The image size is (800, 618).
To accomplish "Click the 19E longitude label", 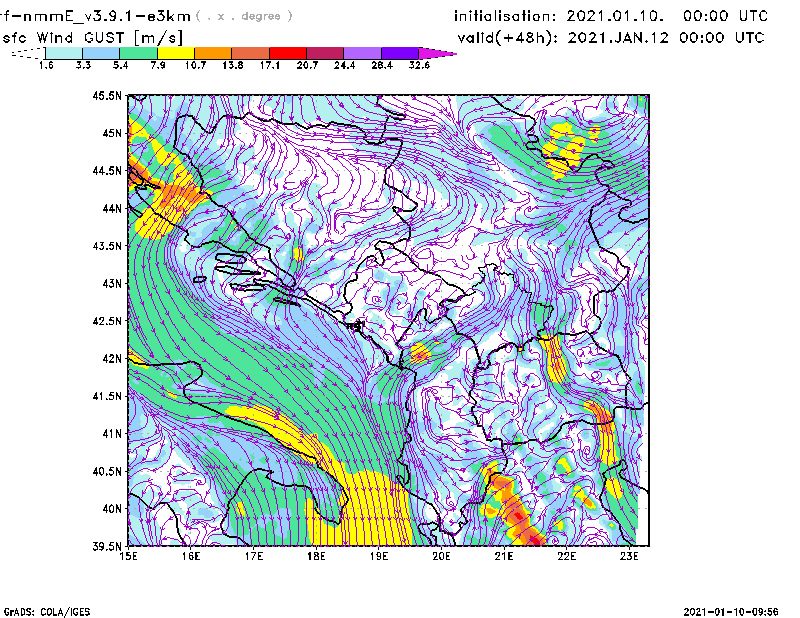I will point(379,557).
